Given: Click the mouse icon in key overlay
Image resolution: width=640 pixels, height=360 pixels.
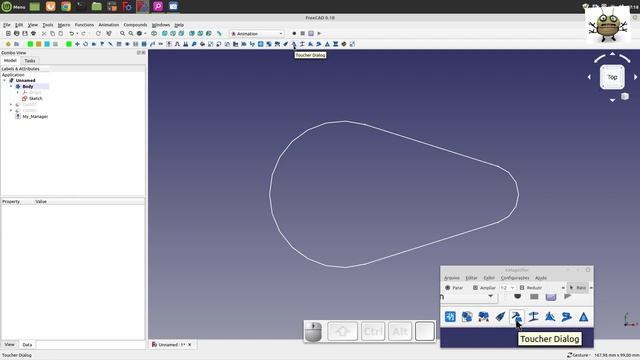Looking at the screenshot, I should [x=313, y=331].
